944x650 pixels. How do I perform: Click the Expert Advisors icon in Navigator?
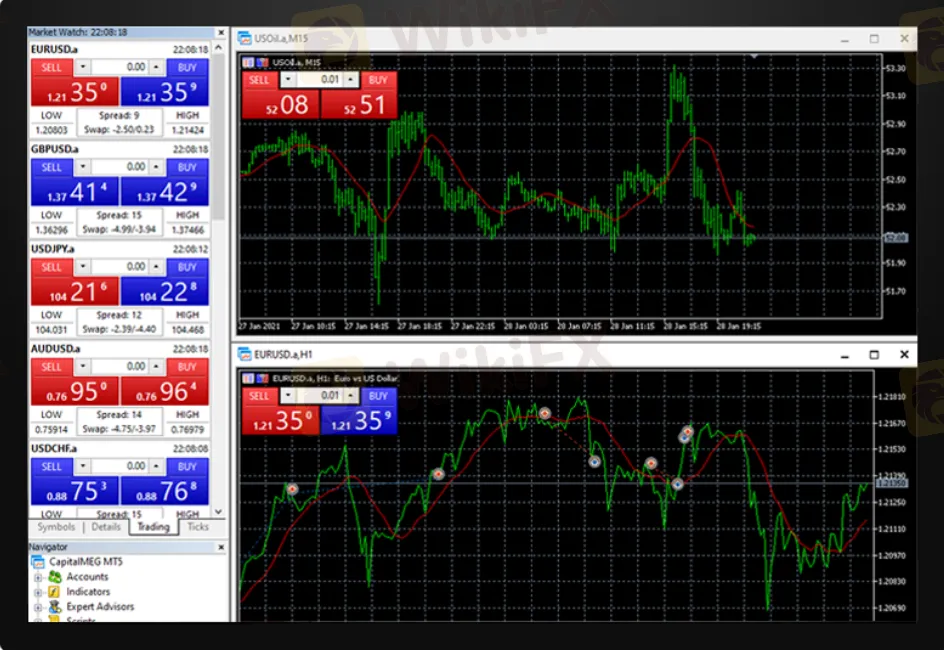(55, 607)
